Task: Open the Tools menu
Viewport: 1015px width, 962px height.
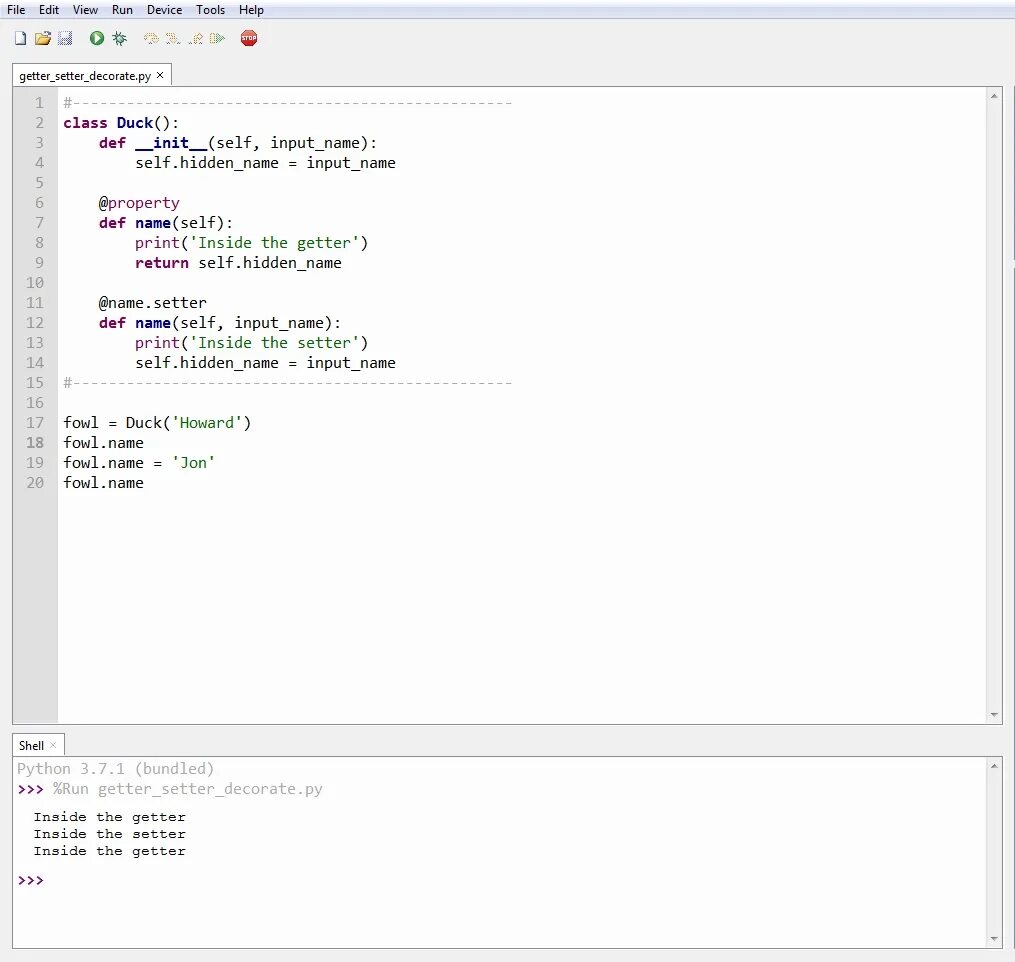Action: [210, 10]
